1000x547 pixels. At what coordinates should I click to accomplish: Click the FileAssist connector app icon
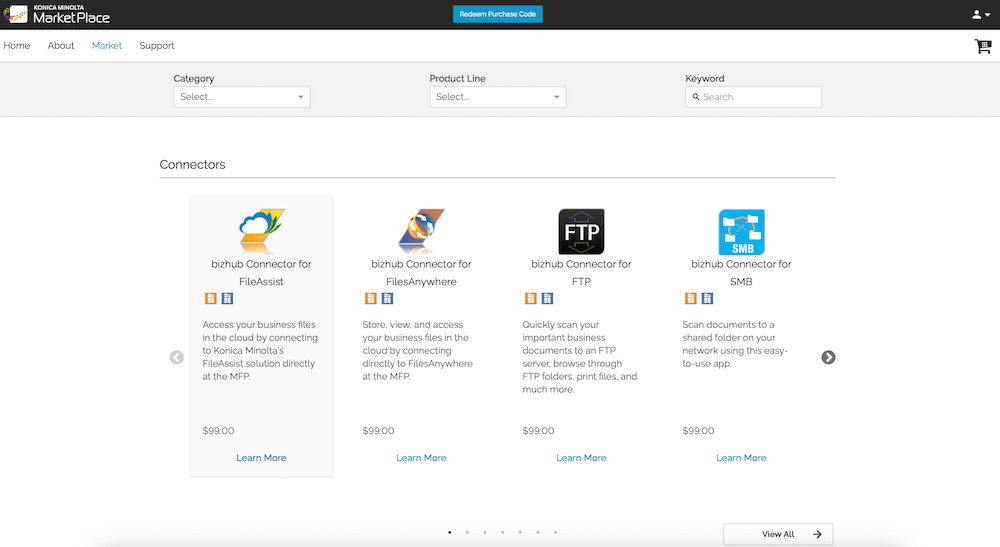coord(261,231)
